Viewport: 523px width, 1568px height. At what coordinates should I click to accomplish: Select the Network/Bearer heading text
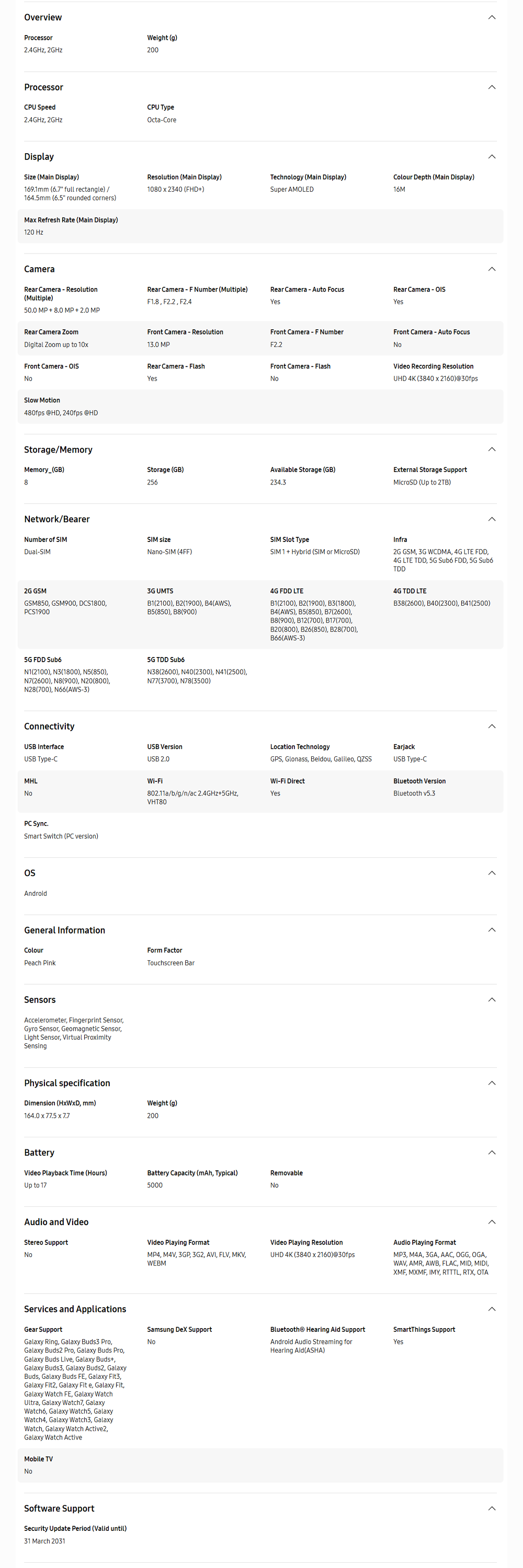click(56, 519)
